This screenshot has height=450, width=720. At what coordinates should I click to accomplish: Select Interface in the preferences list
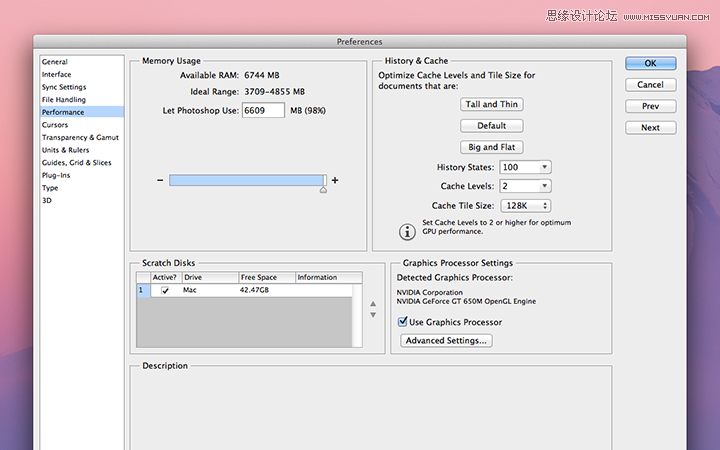pos(56,74)
